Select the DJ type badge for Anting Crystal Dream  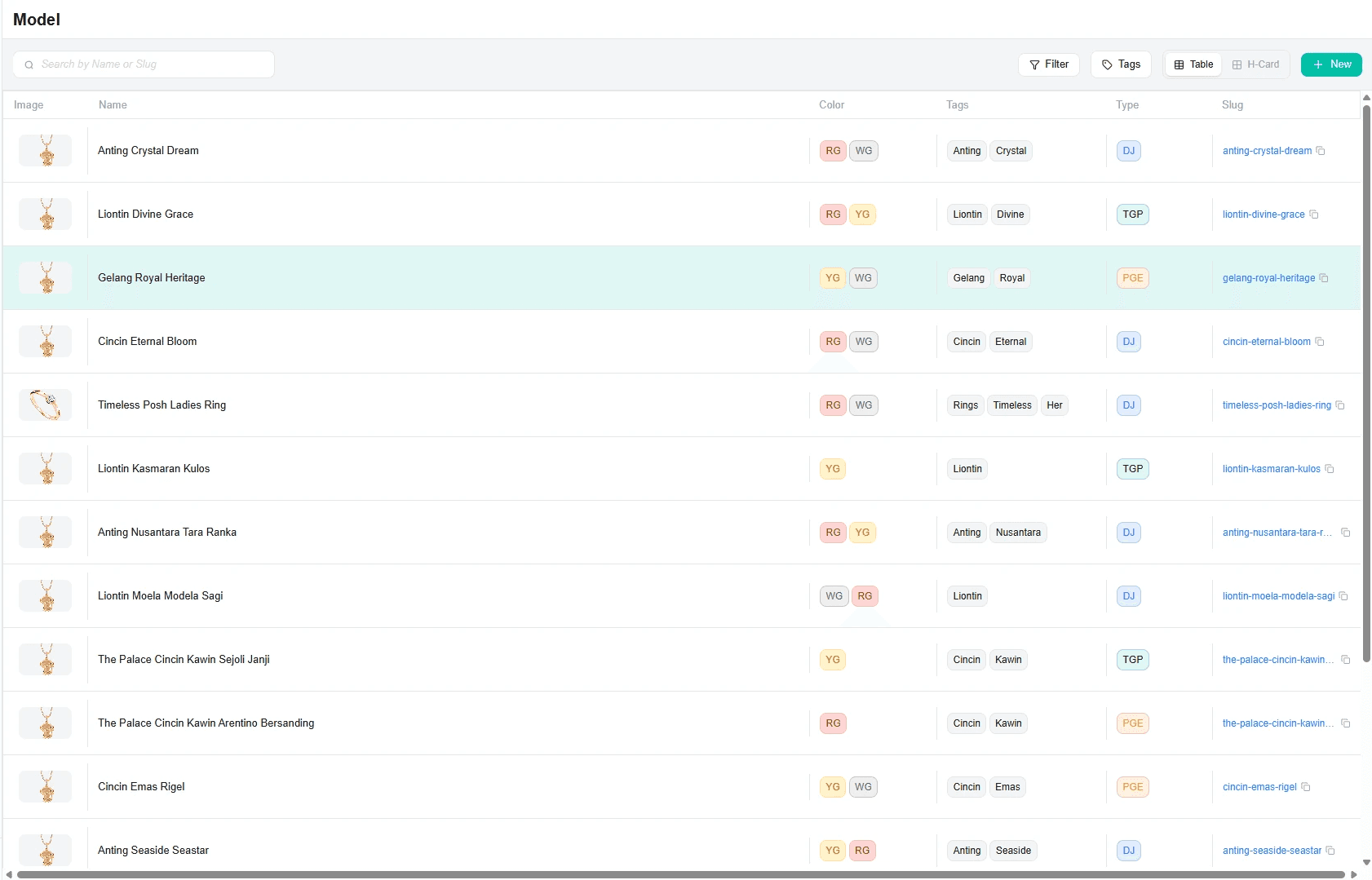click(1128, 150)
